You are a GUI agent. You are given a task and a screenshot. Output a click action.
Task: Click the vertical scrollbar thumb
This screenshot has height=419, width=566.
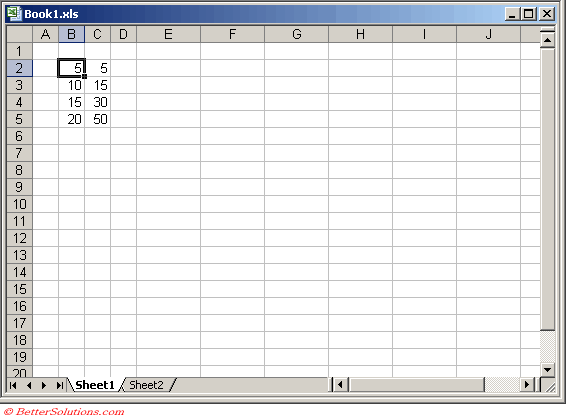click(x=547, y=189)
